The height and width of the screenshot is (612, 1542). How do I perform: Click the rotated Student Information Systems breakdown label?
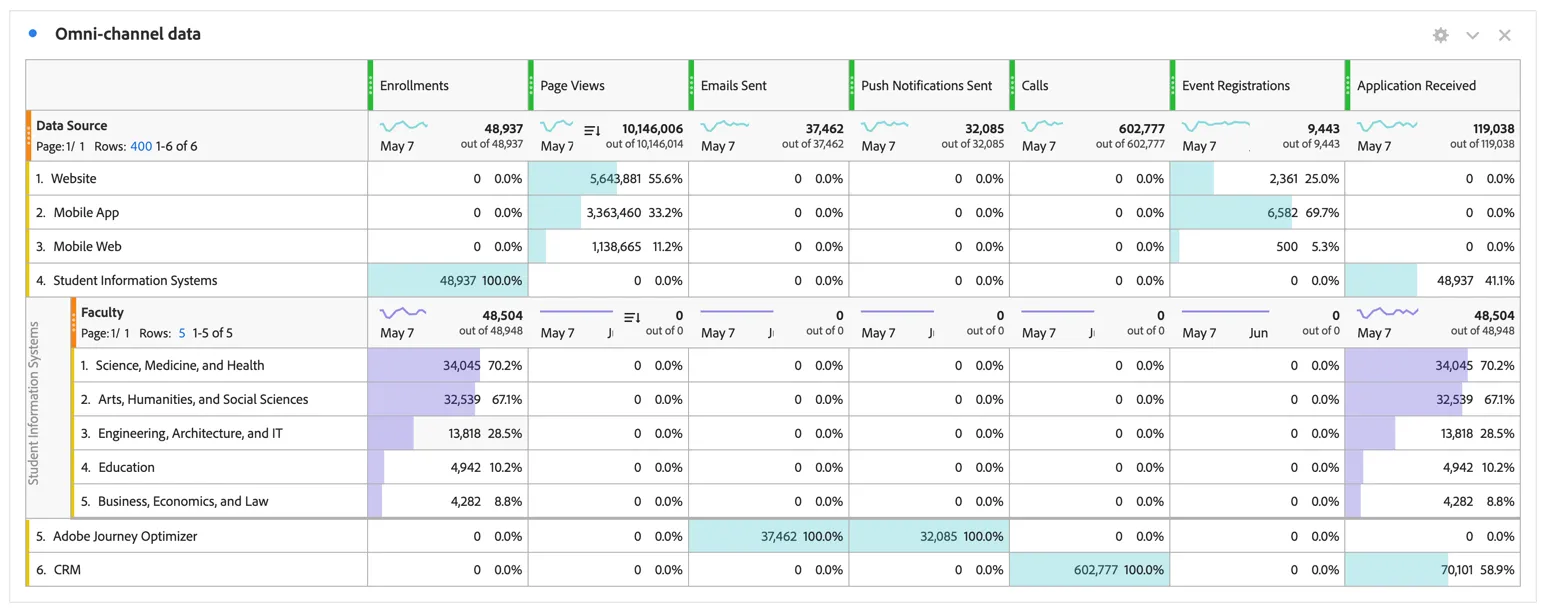click(x=33, y=403)
